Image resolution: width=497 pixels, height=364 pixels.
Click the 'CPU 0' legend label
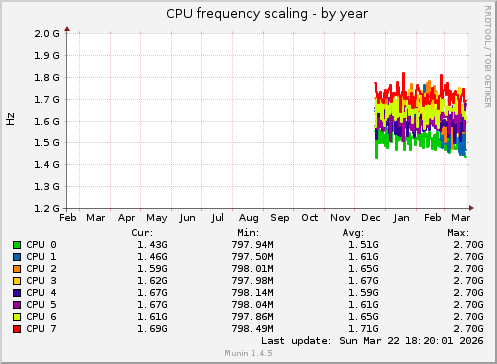[41, 245]
